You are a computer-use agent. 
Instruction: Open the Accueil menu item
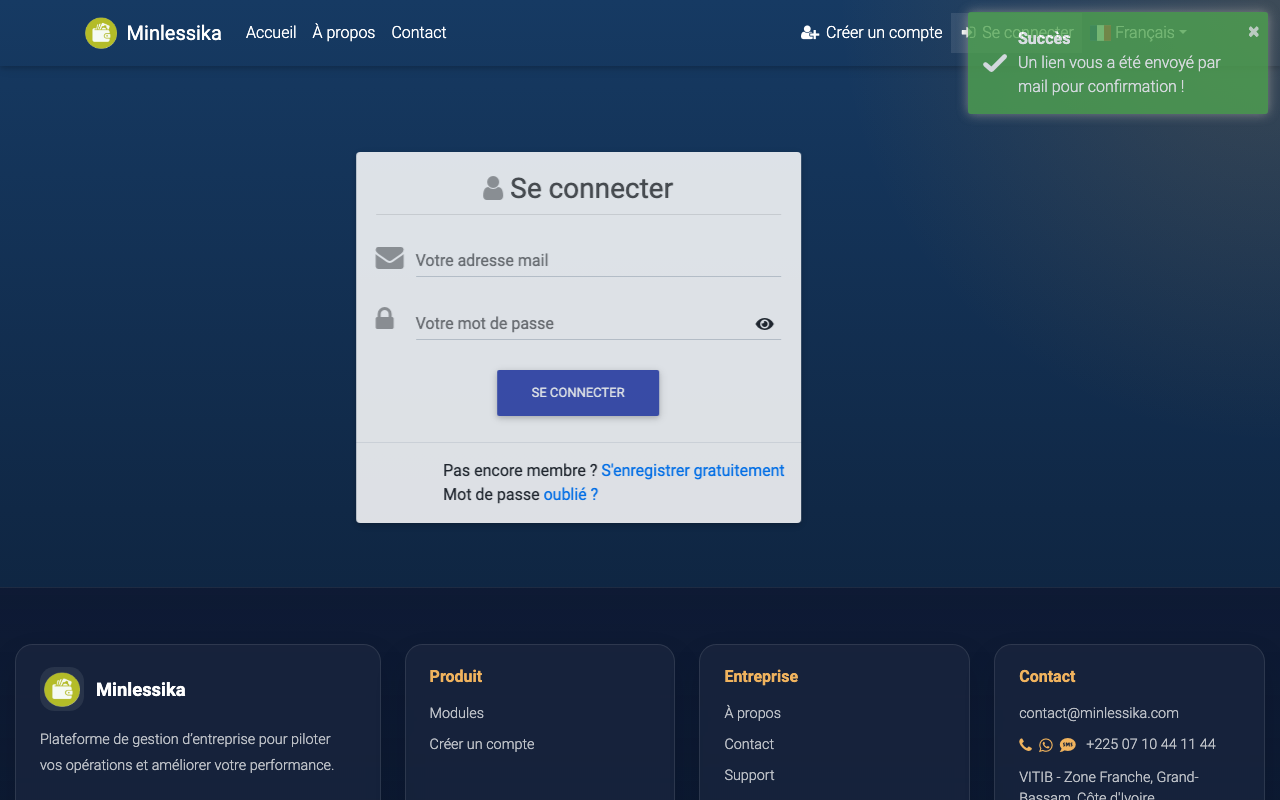[x=271, y=33]
